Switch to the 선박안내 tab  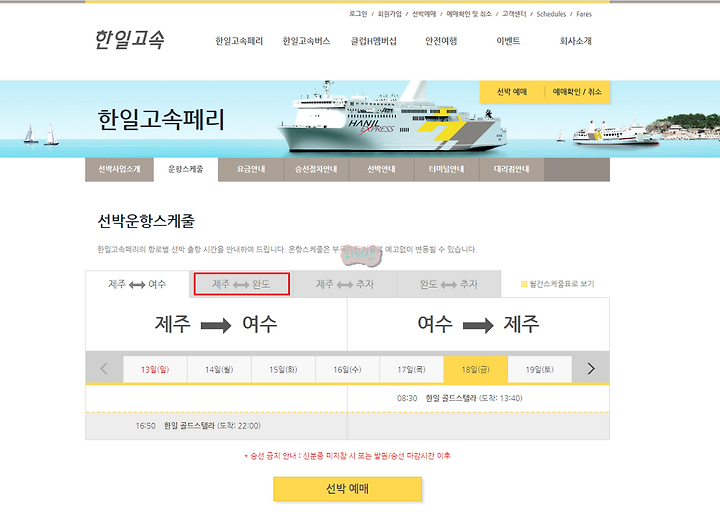point(381,169)
